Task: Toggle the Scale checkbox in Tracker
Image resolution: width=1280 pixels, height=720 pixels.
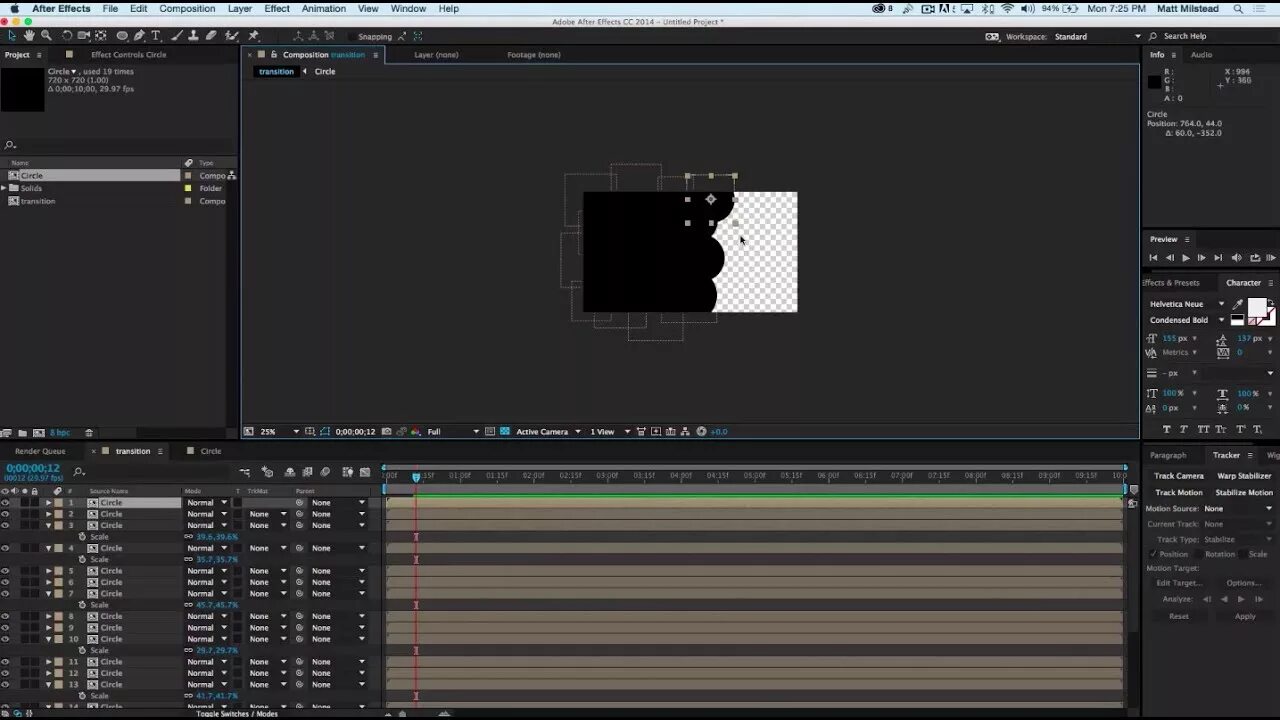Action: [1242, 554]
